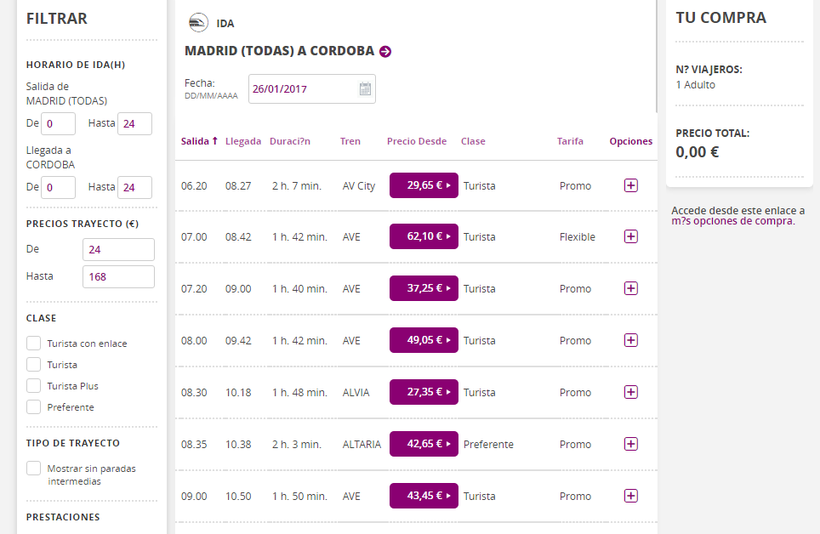Sort results by Salida column
820x534 pixels.
point(199,141)
